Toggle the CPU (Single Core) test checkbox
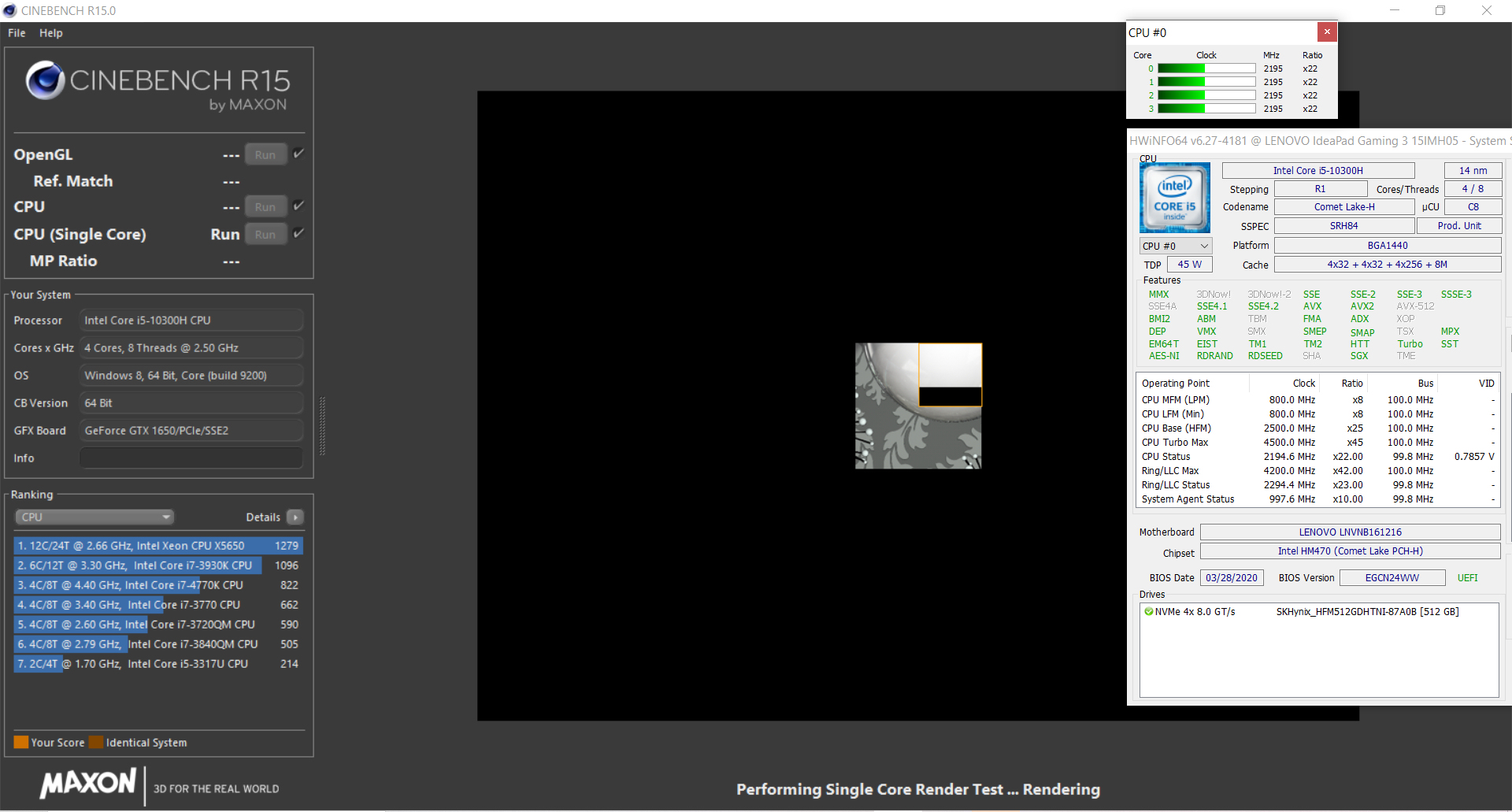Screen dimensions: 1512x812 click(298, 234)
